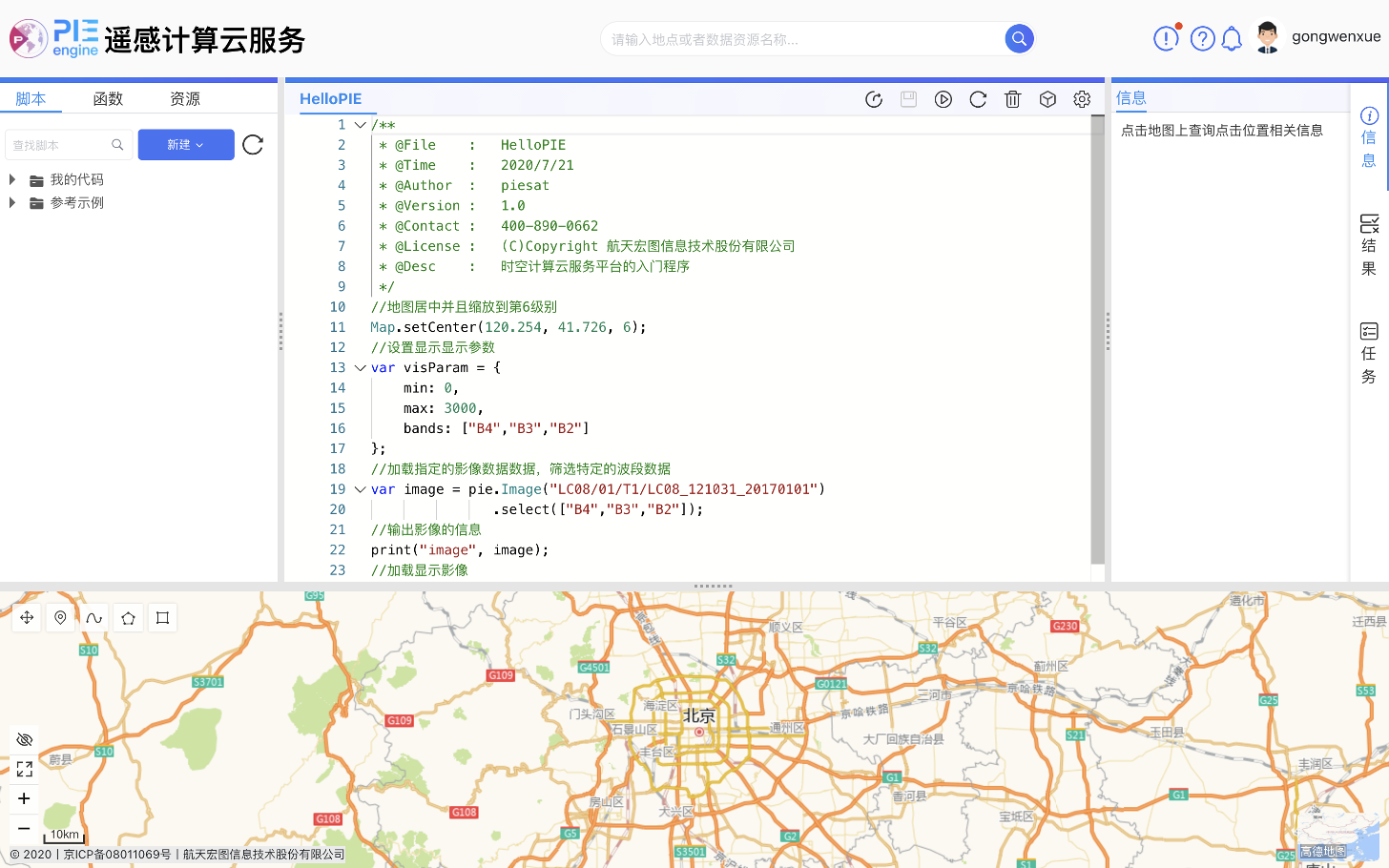Open the 结果 side panel tab

[1369, 245]
